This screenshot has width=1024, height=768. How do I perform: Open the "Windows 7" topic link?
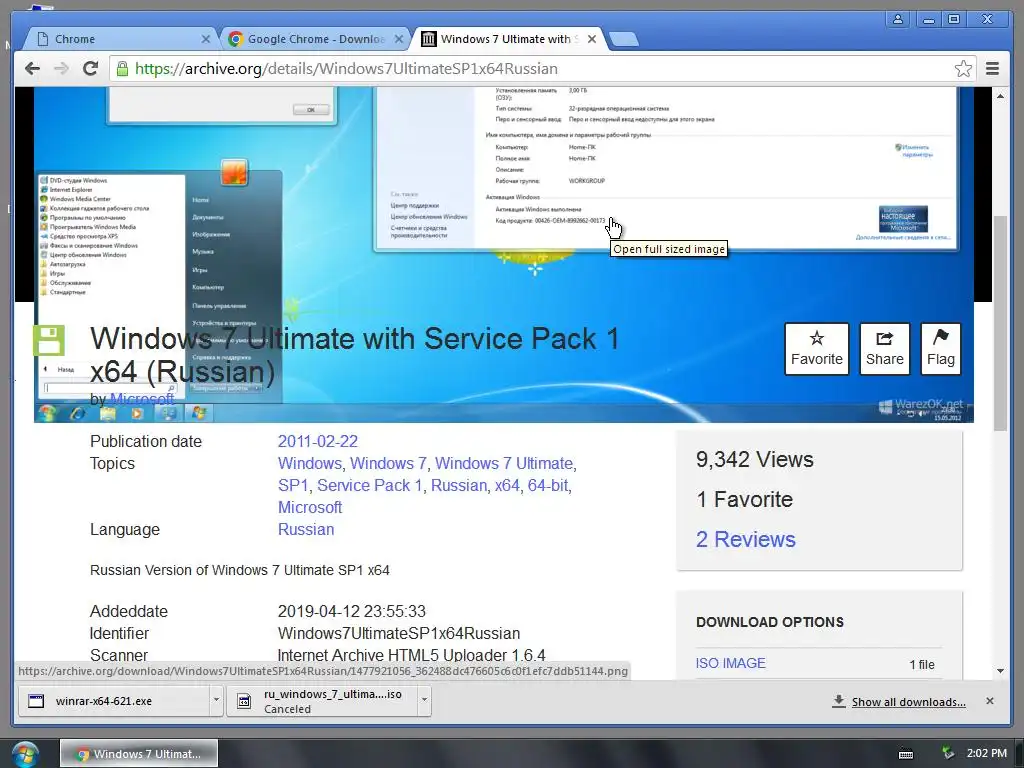point(388,464)
